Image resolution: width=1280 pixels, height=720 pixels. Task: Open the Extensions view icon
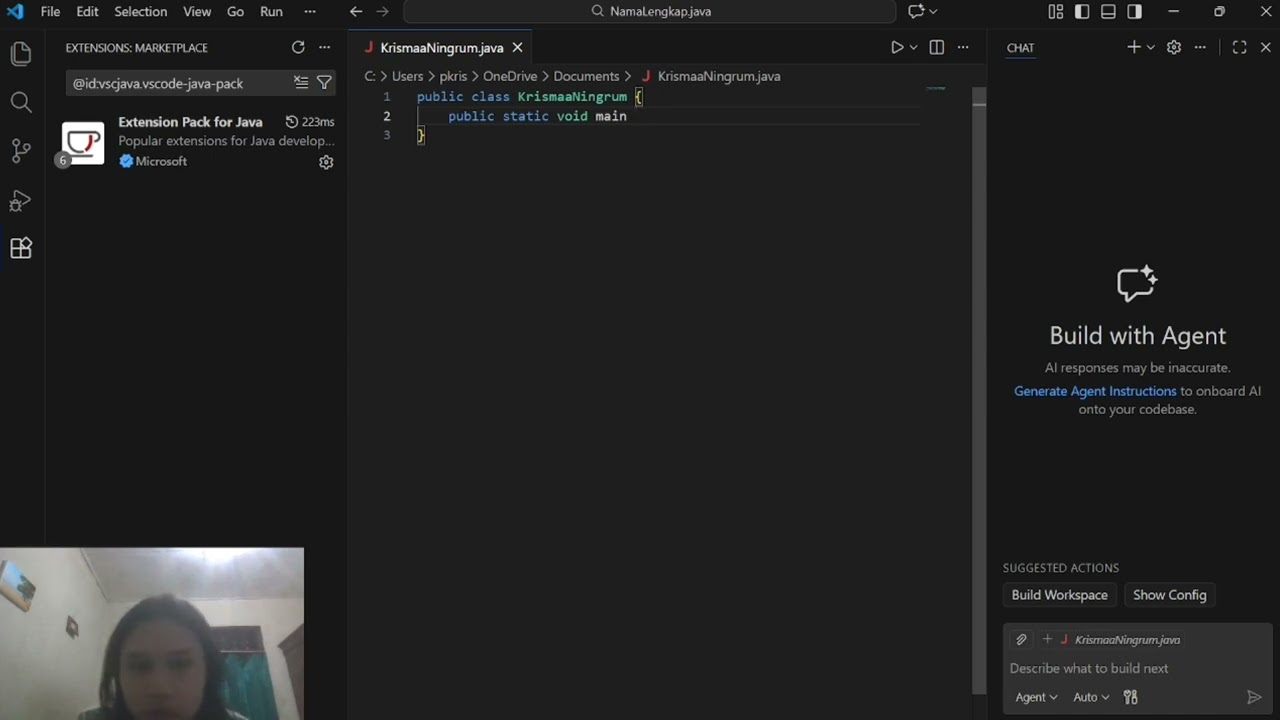tap(21, 248)
